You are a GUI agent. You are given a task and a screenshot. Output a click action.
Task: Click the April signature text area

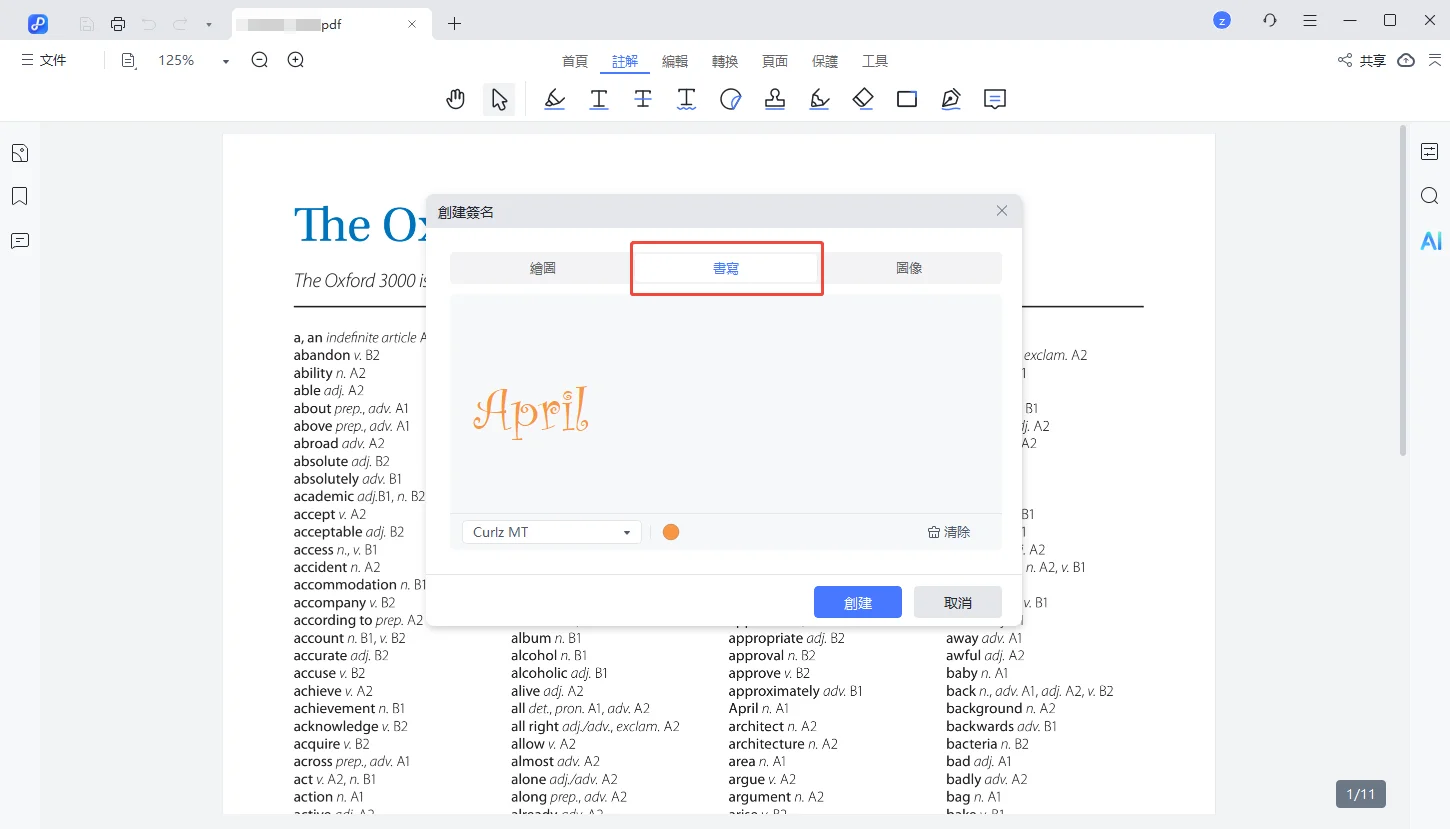tap(530, 412)
